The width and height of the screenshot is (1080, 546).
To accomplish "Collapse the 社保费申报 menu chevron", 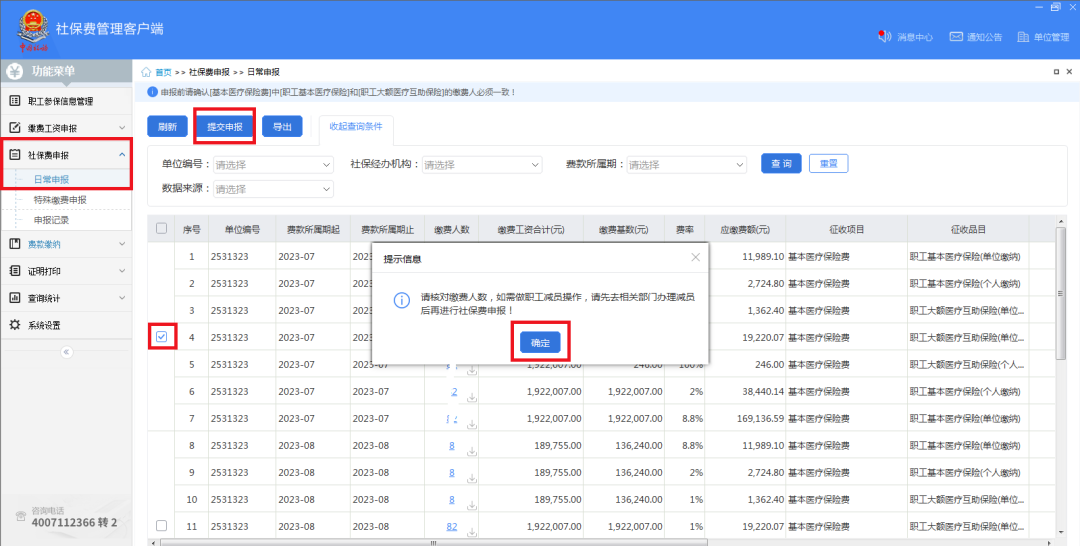I will [122, 154].
